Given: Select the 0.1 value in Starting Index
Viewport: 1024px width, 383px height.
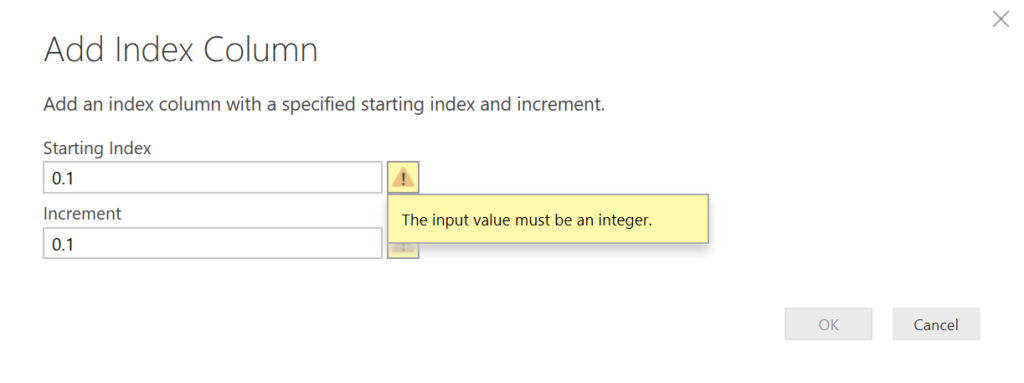Looking at the screenshot, I should pyautogui.click(x=63, y=178).
